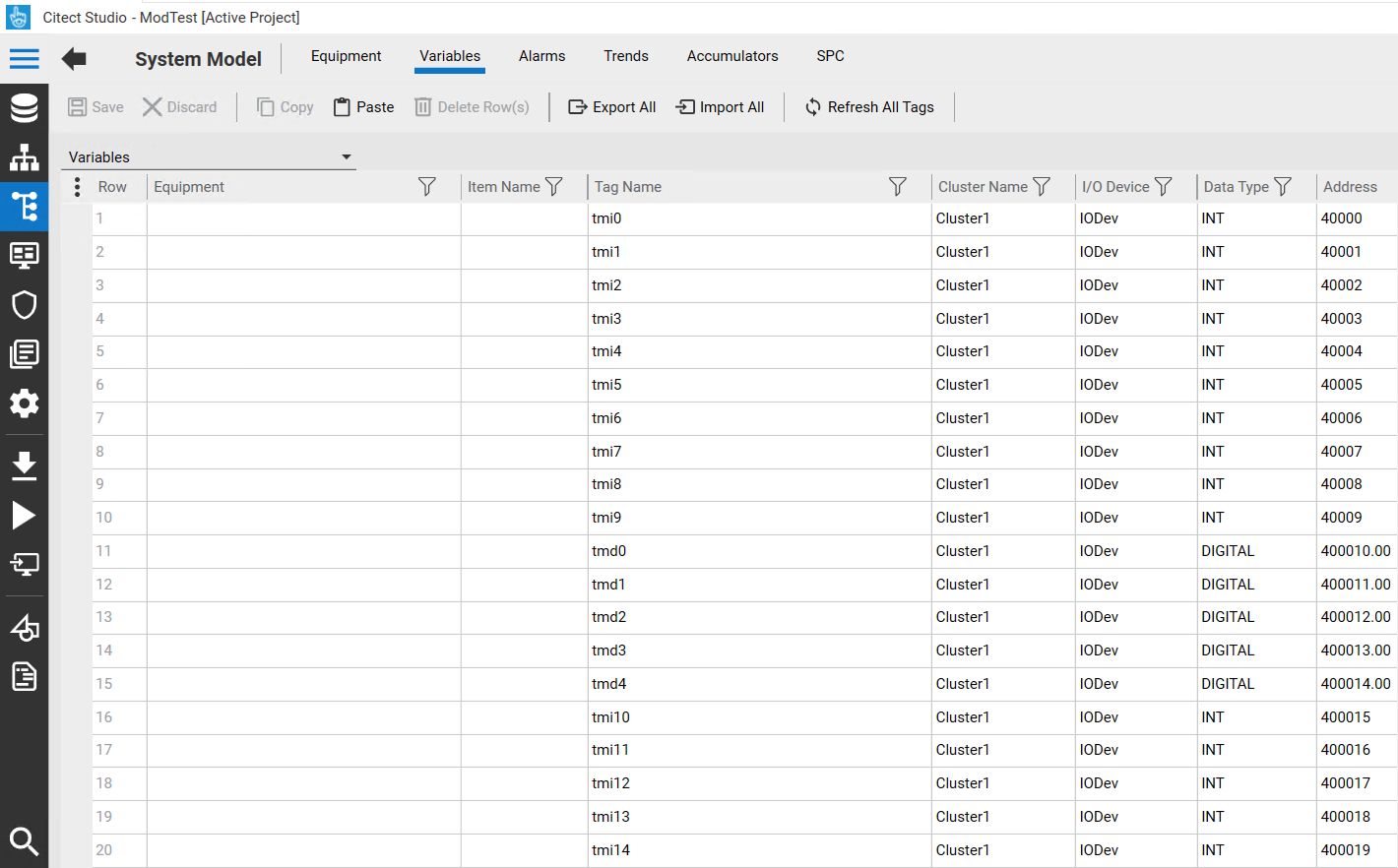The height and width of the screenshot is (868, 1398).
Task: Switch to the Accumulators tab
Action: coord(732,56)
